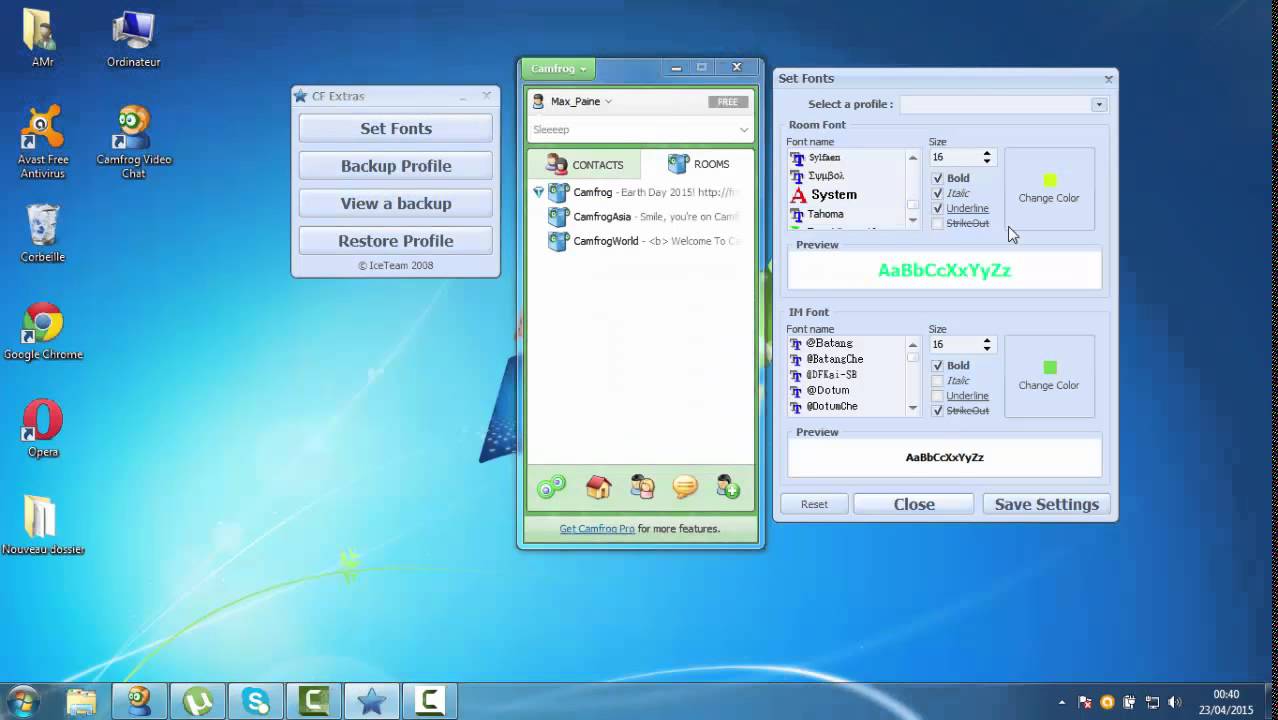Click Save Settings in Set Fonts
This screenshot has height=720, width=1278.
(x=1046, y=504)
